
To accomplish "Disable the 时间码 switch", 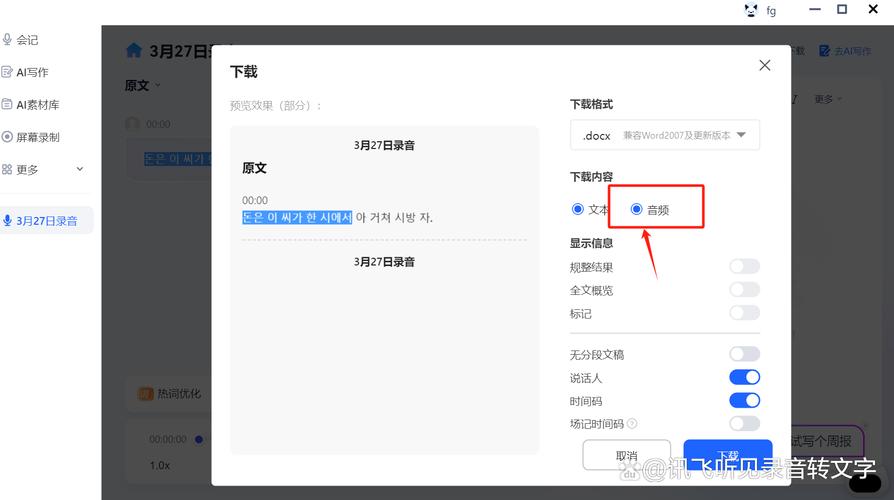I will tap(744, 400).
